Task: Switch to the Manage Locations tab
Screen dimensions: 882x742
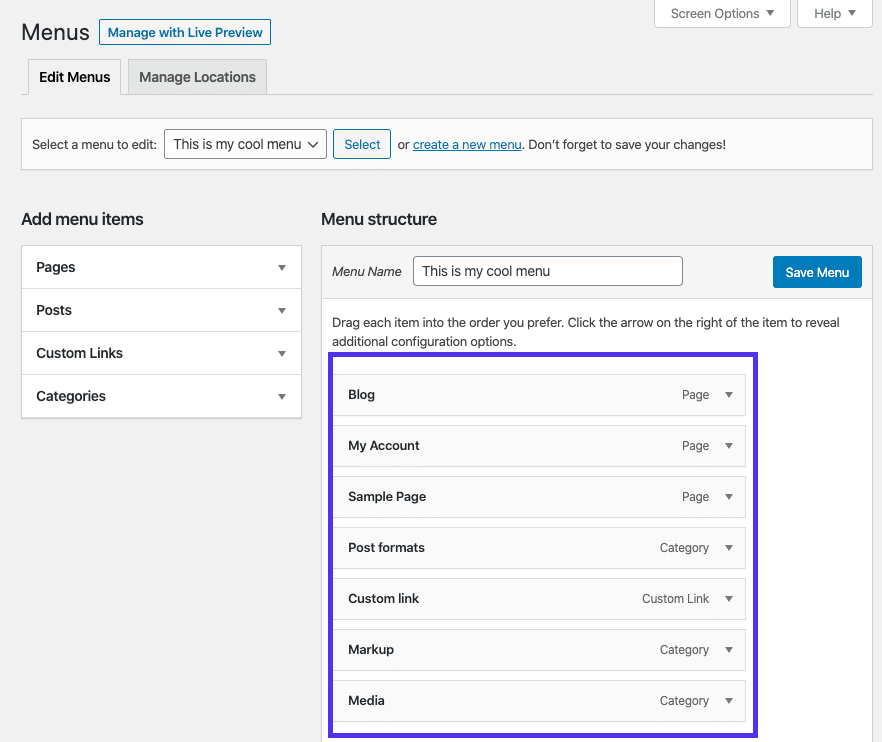Action: 196,77
